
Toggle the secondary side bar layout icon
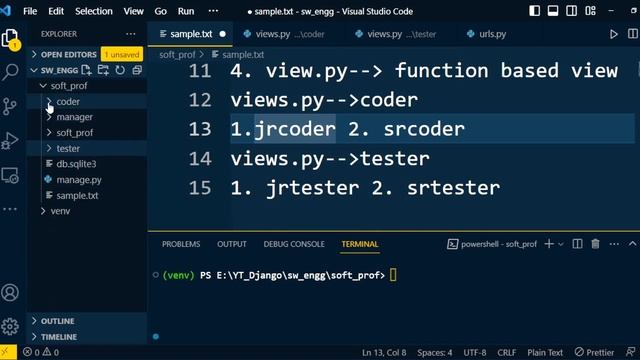pyautogui.click(x=571, y=11)
